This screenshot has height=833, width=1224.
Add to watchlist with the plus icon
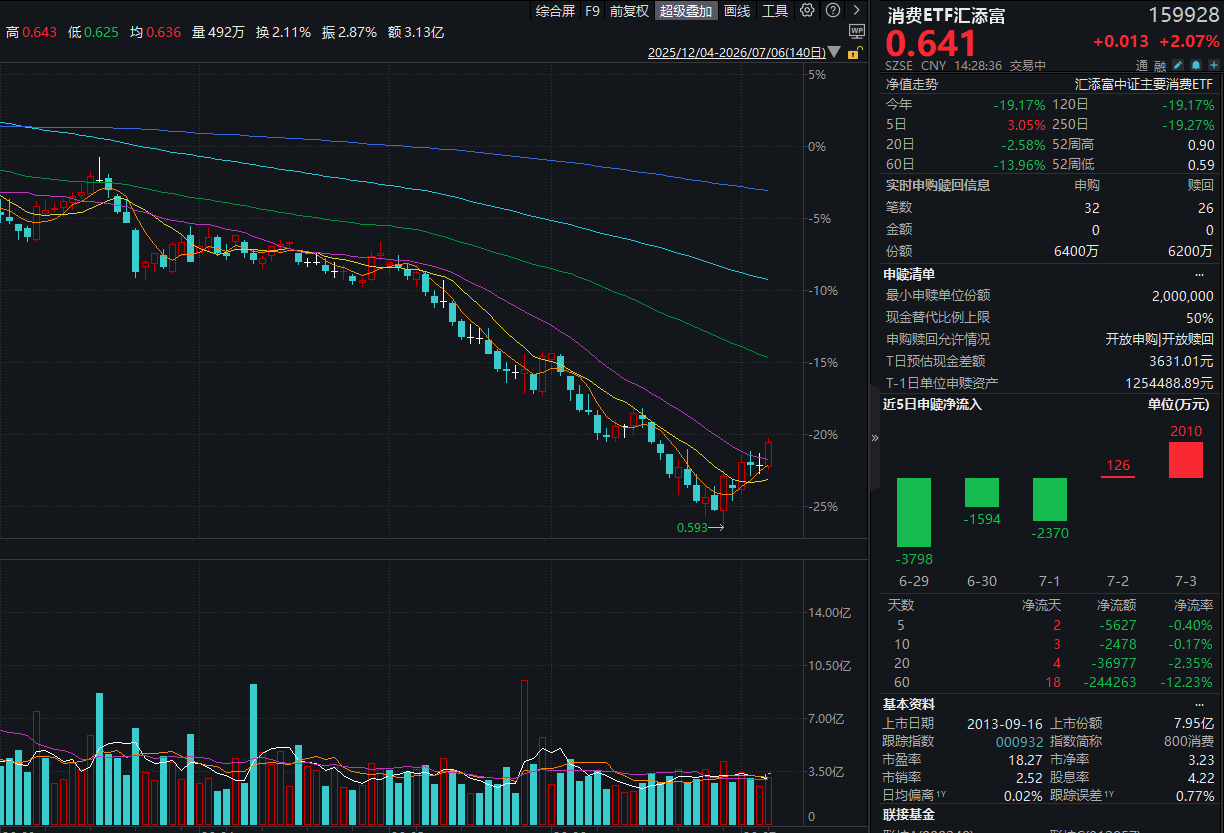point(1214,65)
